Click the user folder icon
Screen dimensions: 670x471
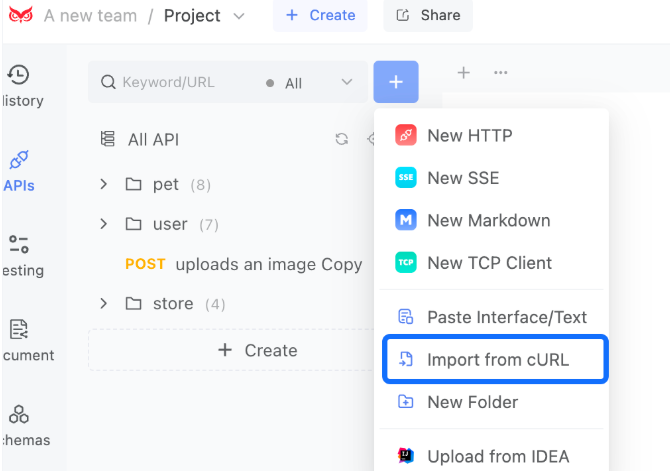tap(133, 224)
